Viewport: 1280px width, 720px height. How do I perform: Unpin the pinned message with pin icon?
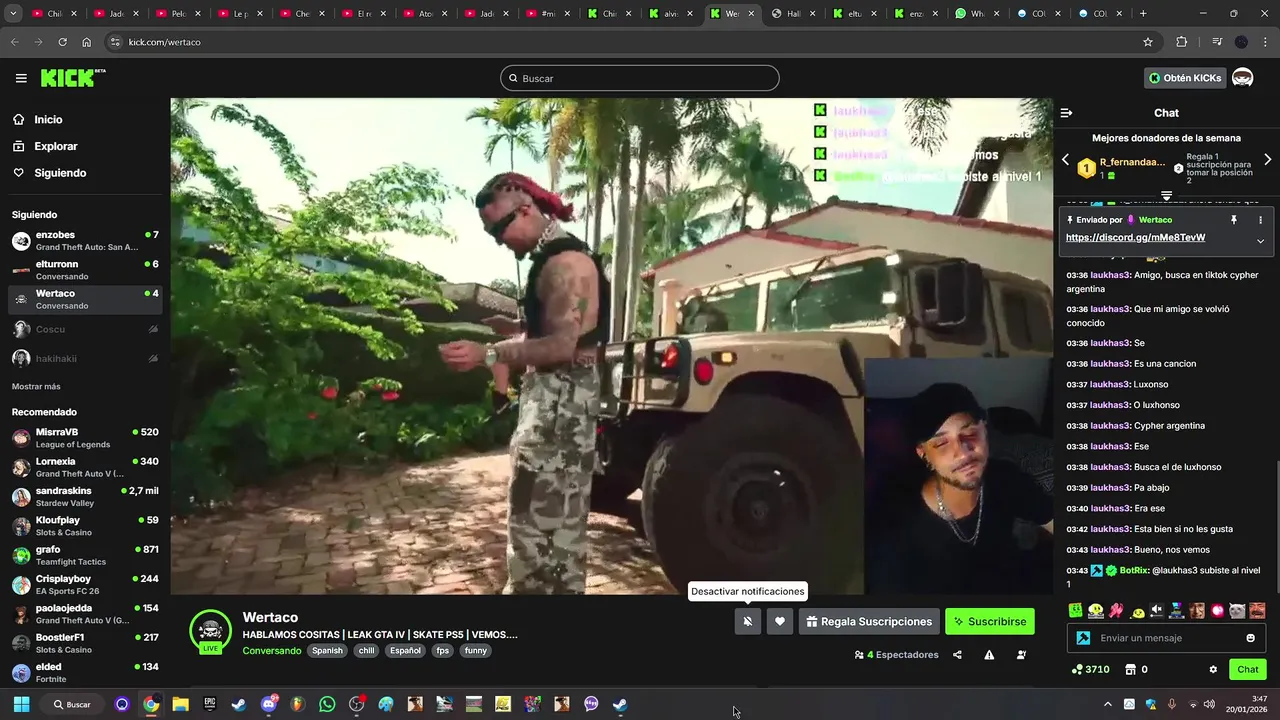pos(1234,220)
